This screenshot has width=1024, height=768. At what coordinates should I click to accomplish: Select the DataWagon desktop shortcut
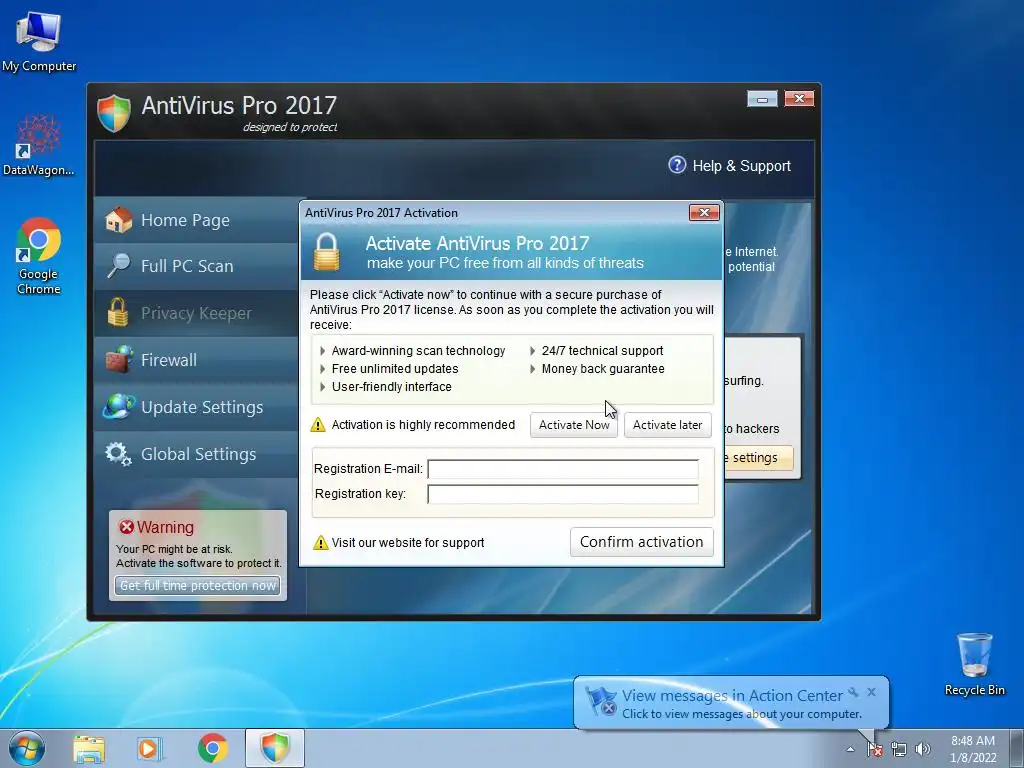pos(39,146)
